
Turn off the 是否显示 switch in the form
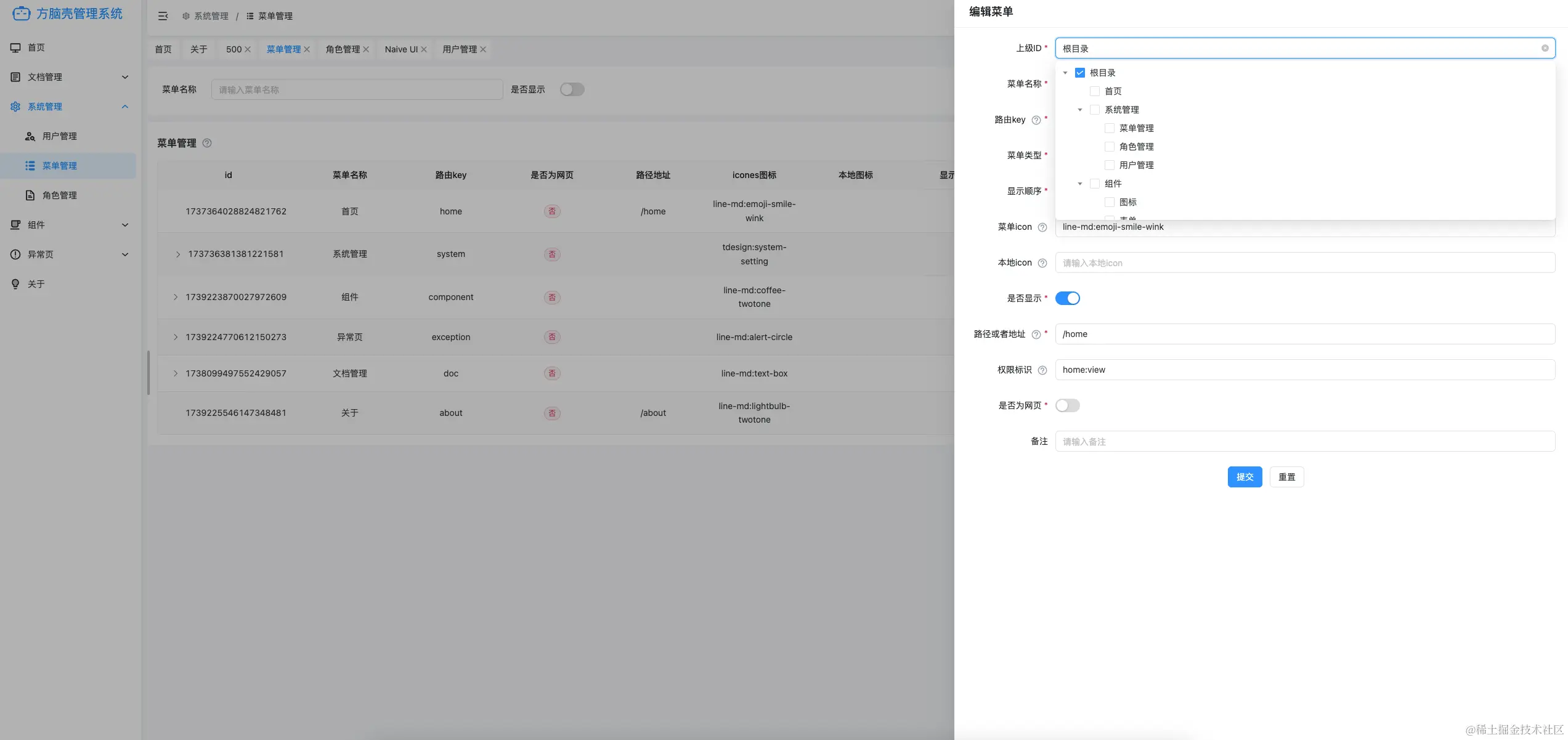pos(1067,298)
